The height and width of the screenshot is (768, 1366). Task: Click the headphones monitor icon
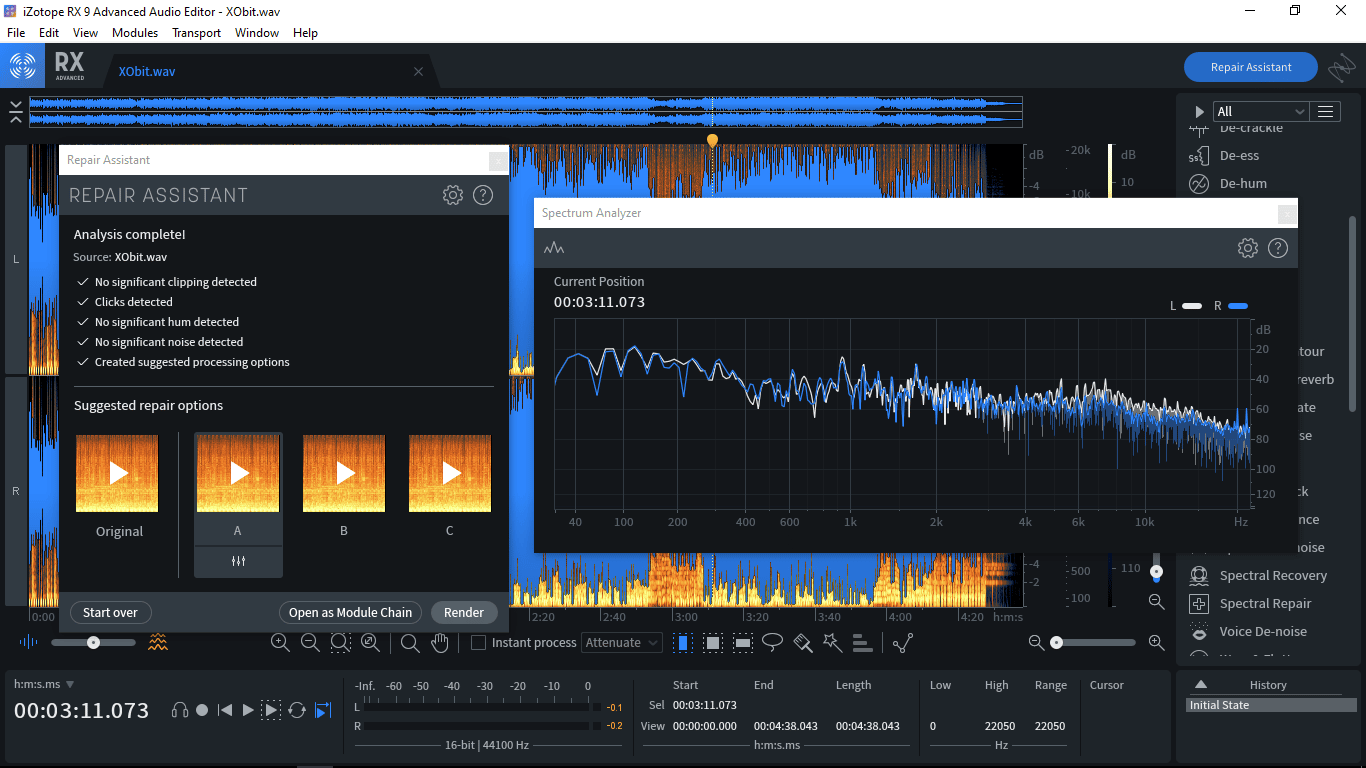(x=180, y=710)
